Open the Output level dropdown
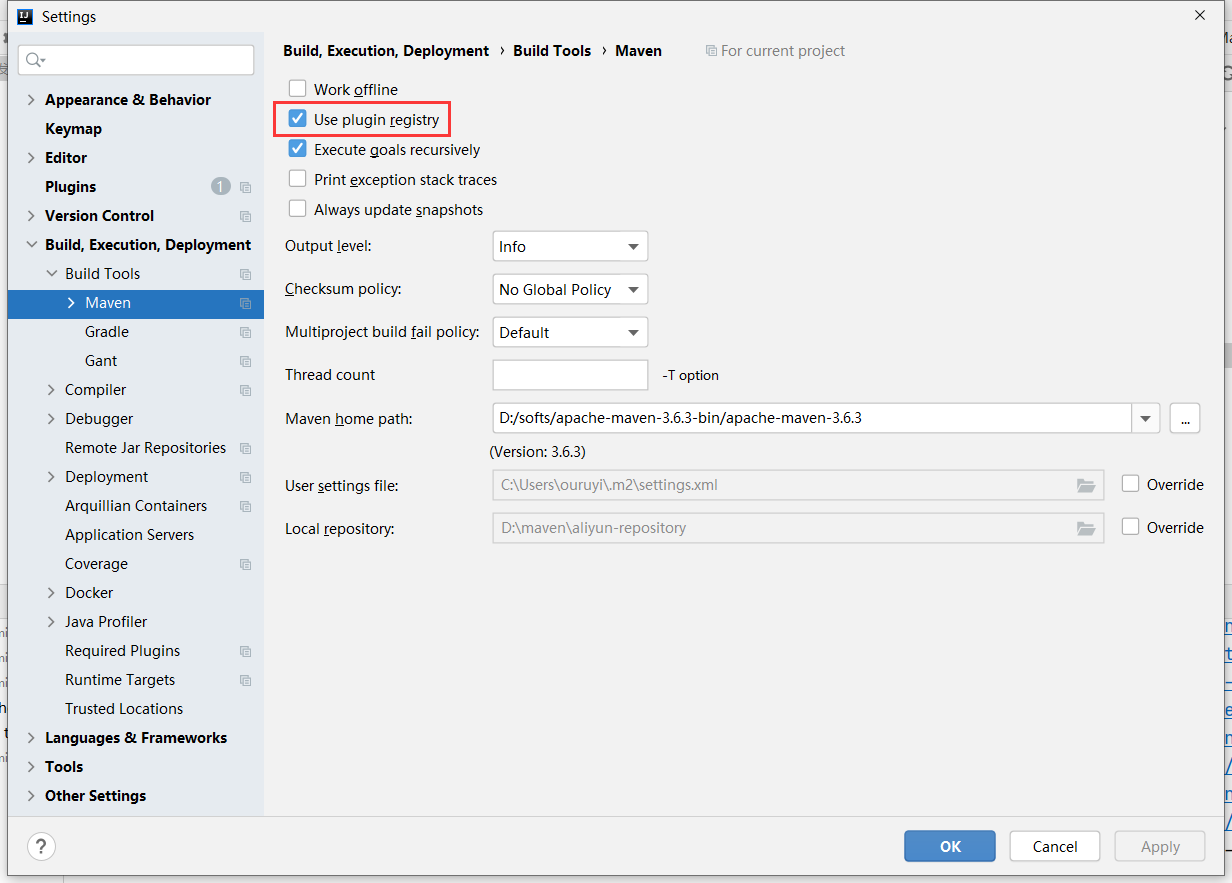This screenshot has height=883, width=1232. pyautogui.click(x=569, y=246)
